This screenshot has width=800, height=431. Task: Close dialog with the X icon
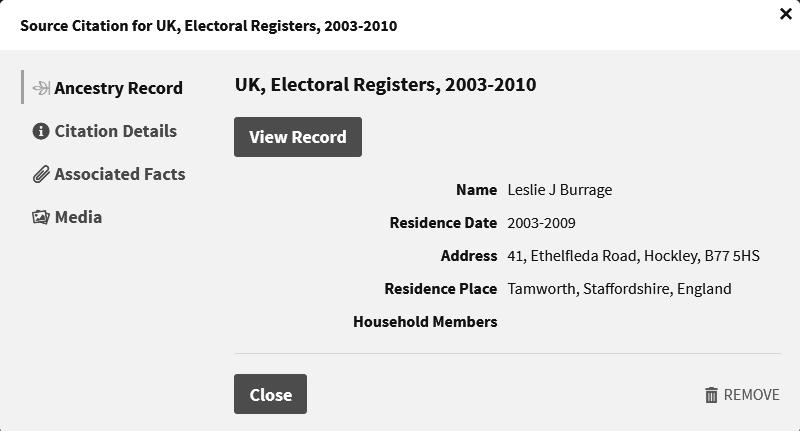point(785,14)
